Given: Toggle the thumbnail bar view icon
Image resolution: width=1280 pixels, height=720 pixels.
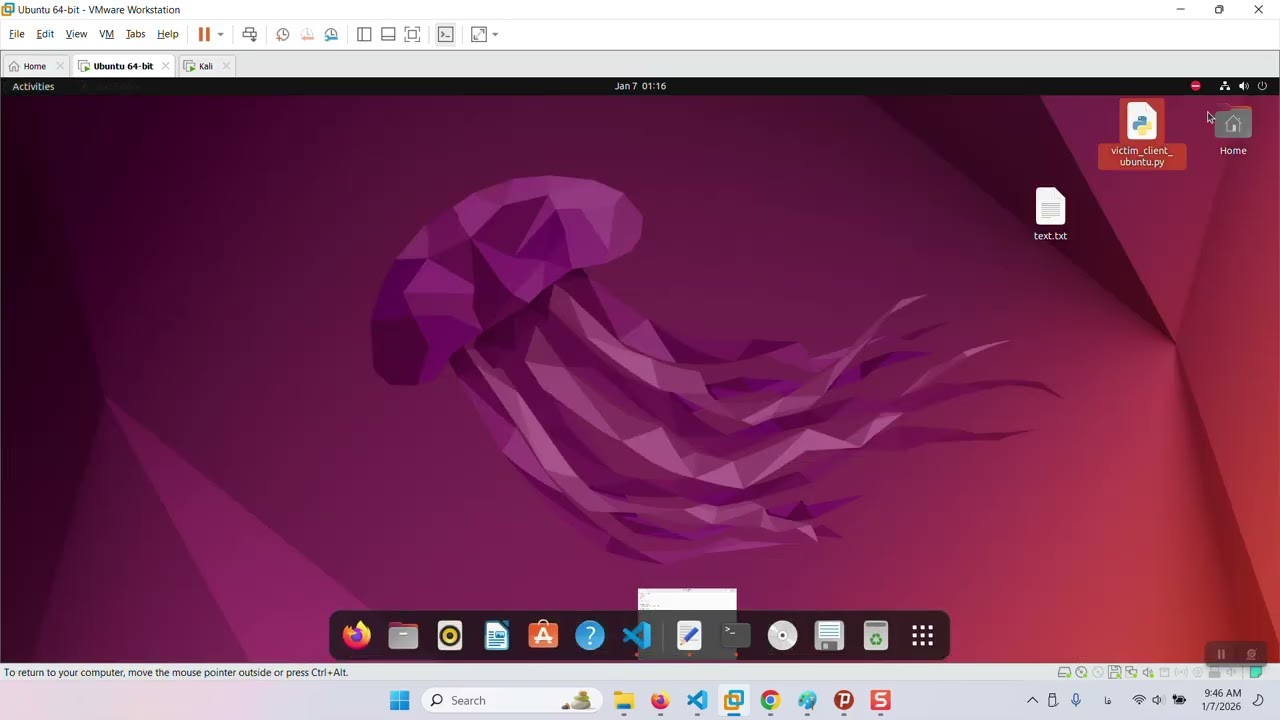Looking at the screenshot, I should pyautogui.click(x=388, y=34).
